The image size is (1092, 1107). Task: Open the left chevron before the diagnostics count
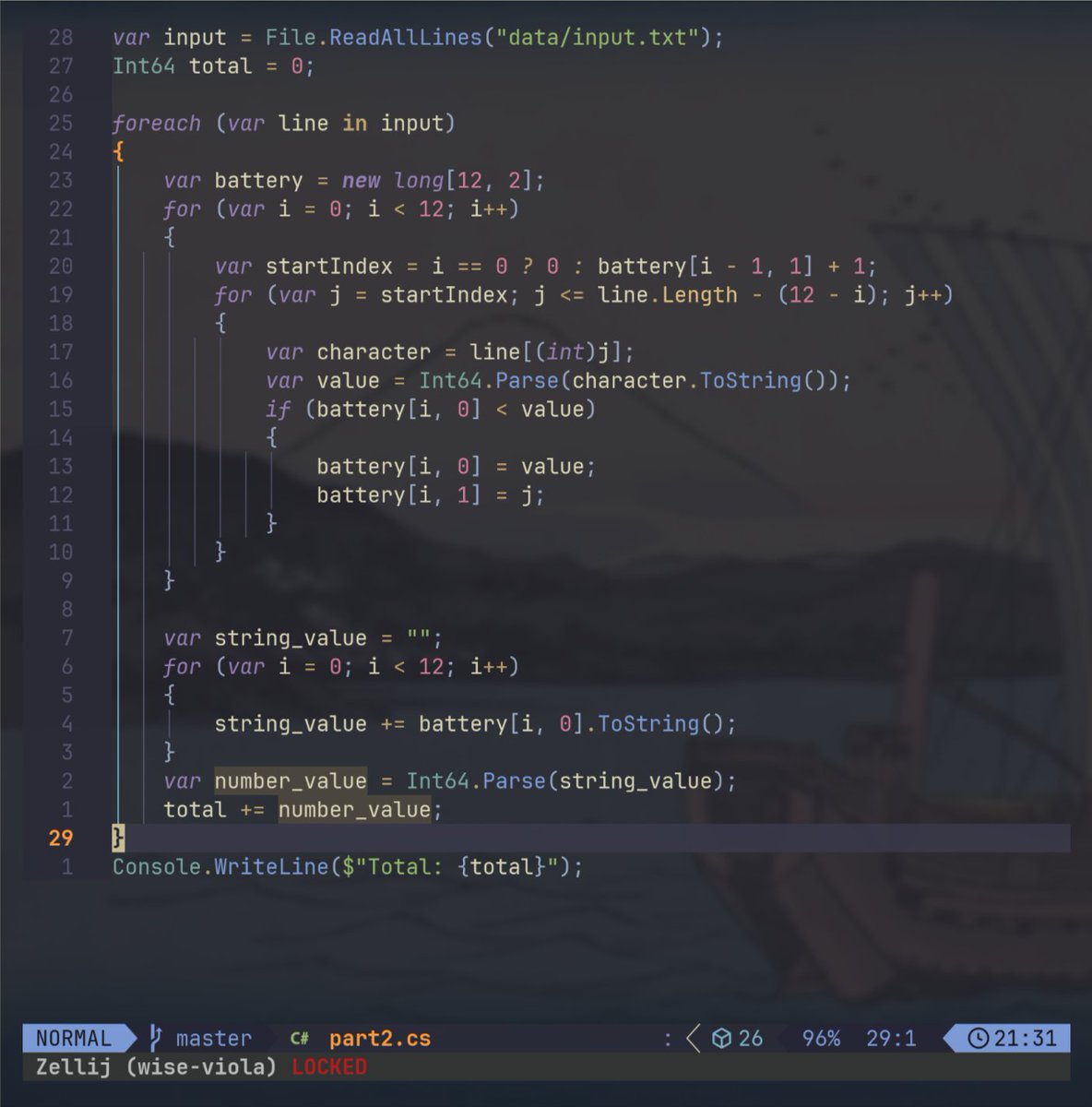[x=693, y=1038]
